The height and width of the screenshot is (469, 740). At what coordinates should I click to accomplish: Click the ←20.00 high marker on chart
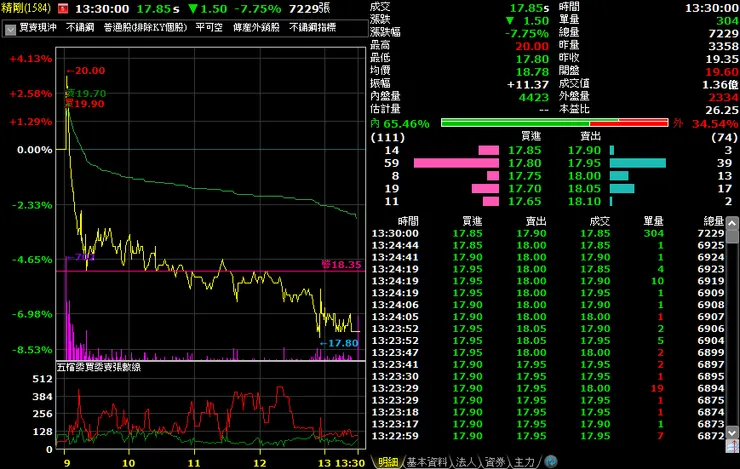point(85,71)
